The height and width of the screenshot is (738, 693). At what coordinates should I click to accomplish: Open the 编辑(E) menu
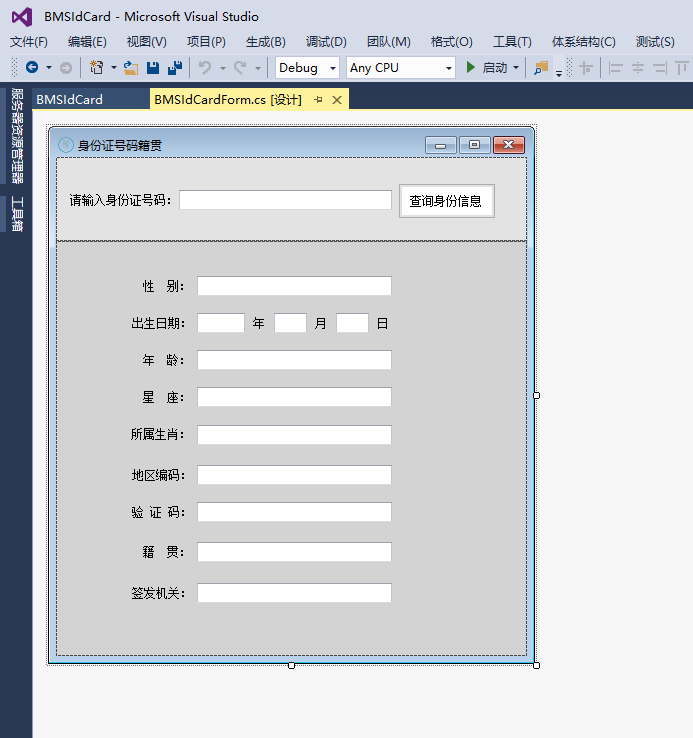pyautogui.click(x=87, y=42)
